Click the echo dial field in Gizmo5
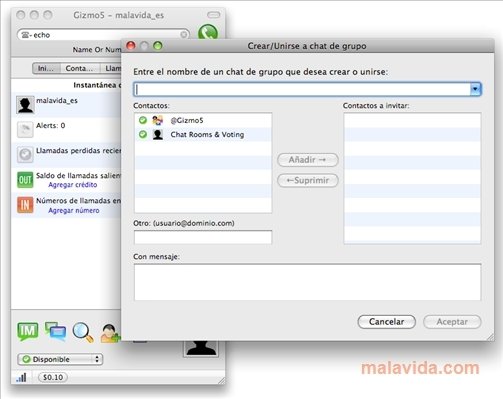Viewport: 503px width, 399px height. pyautogui.click(x=103, y=35)
